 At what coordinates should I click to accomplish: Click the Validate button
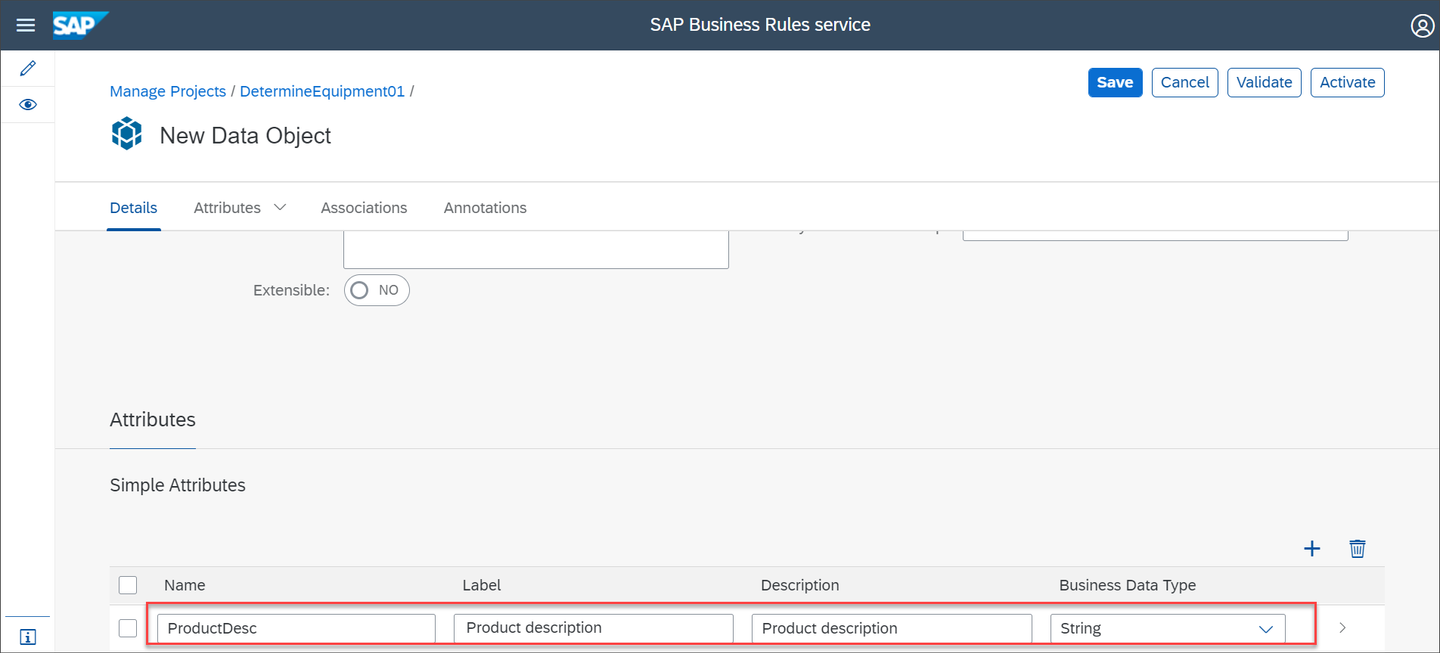click(1264, 82)
